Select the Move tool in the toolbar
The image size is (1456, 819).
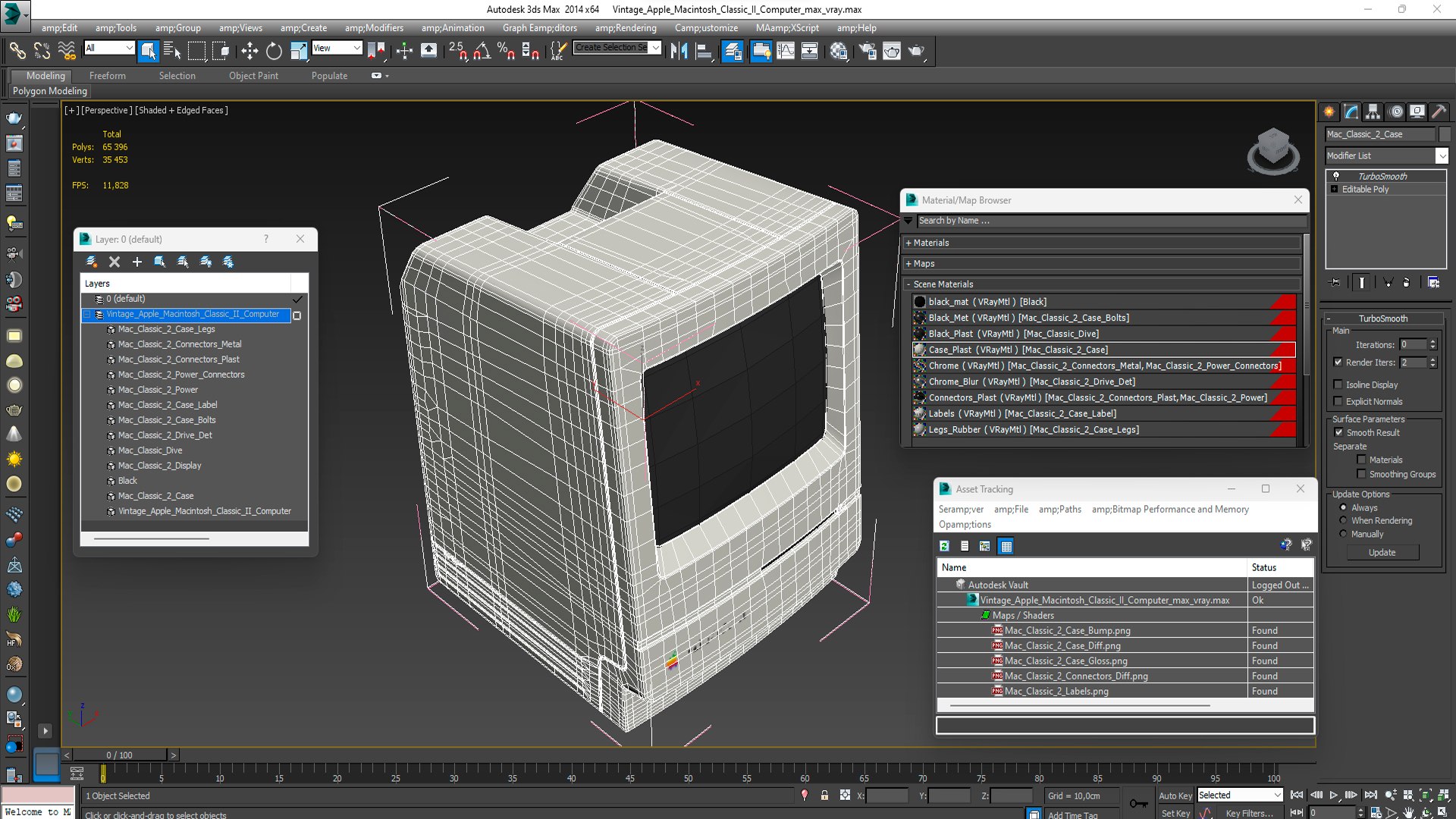click(x=249, y=51)
